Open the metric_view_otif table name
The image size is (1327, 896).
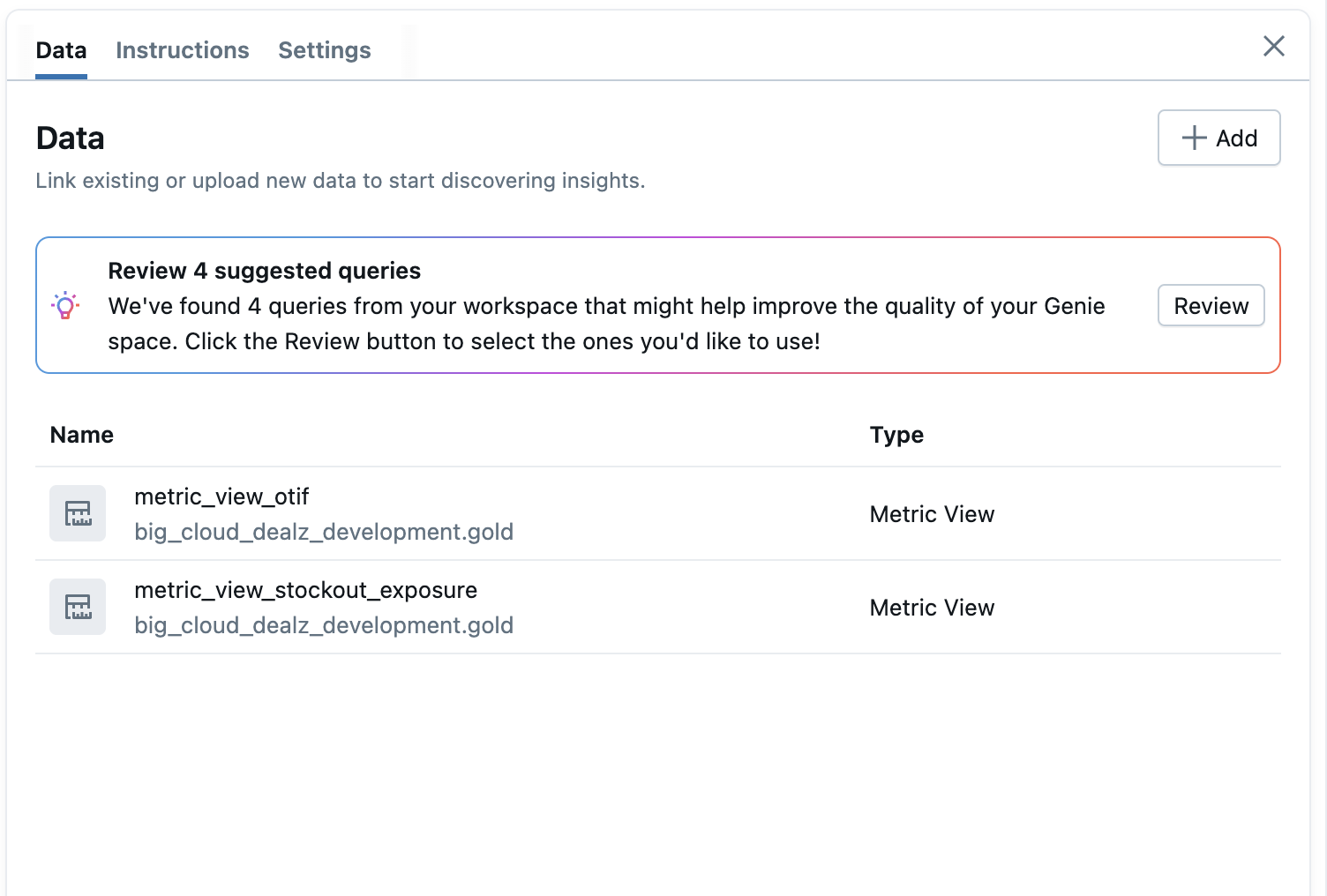(221, 497)
